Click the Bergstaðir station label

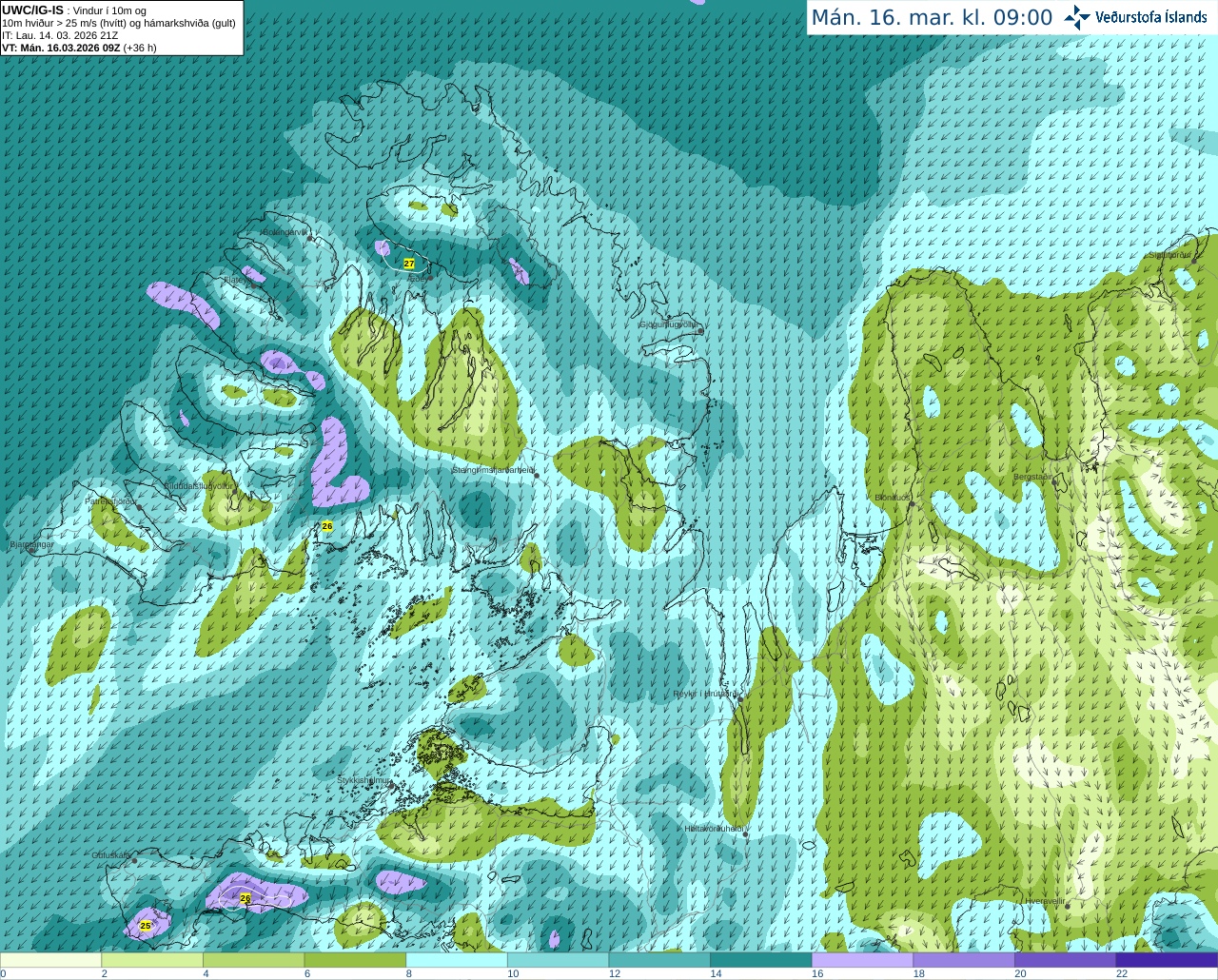pyautogui.click(x=1033, y=477)
